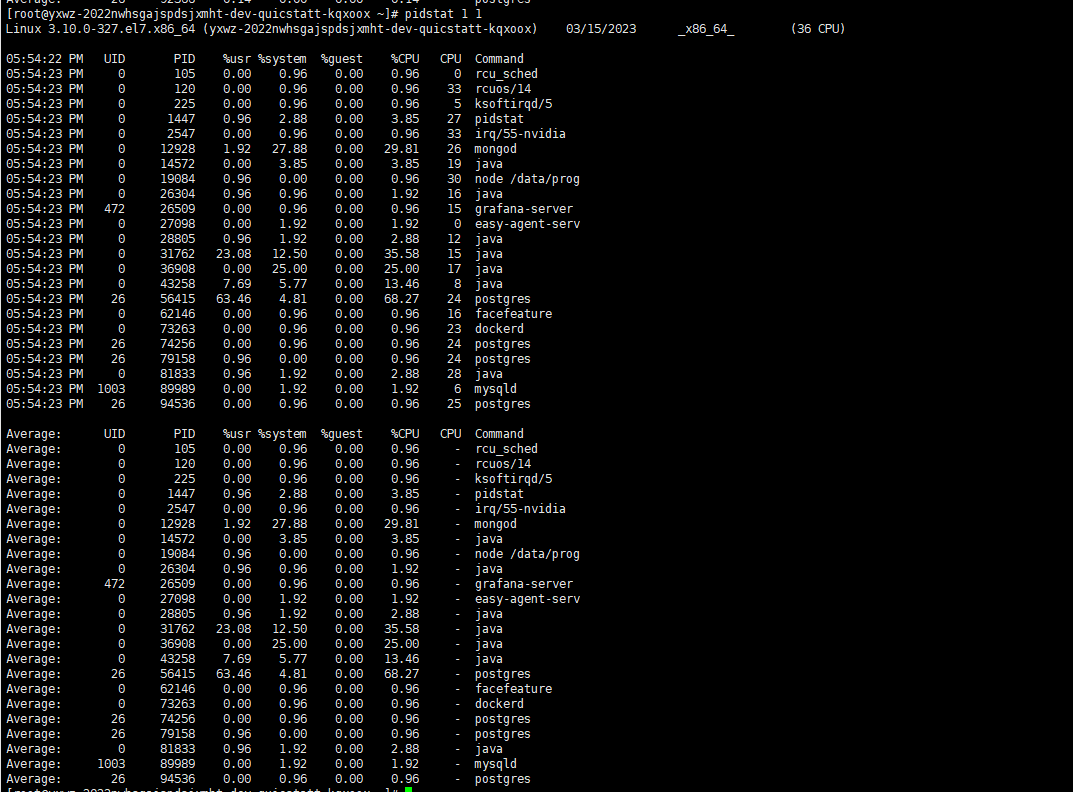Click PID "2547" in the Average irq/55-nvidia row
Viewport: 1073px width, 792px height.
(x=181, y=509)
